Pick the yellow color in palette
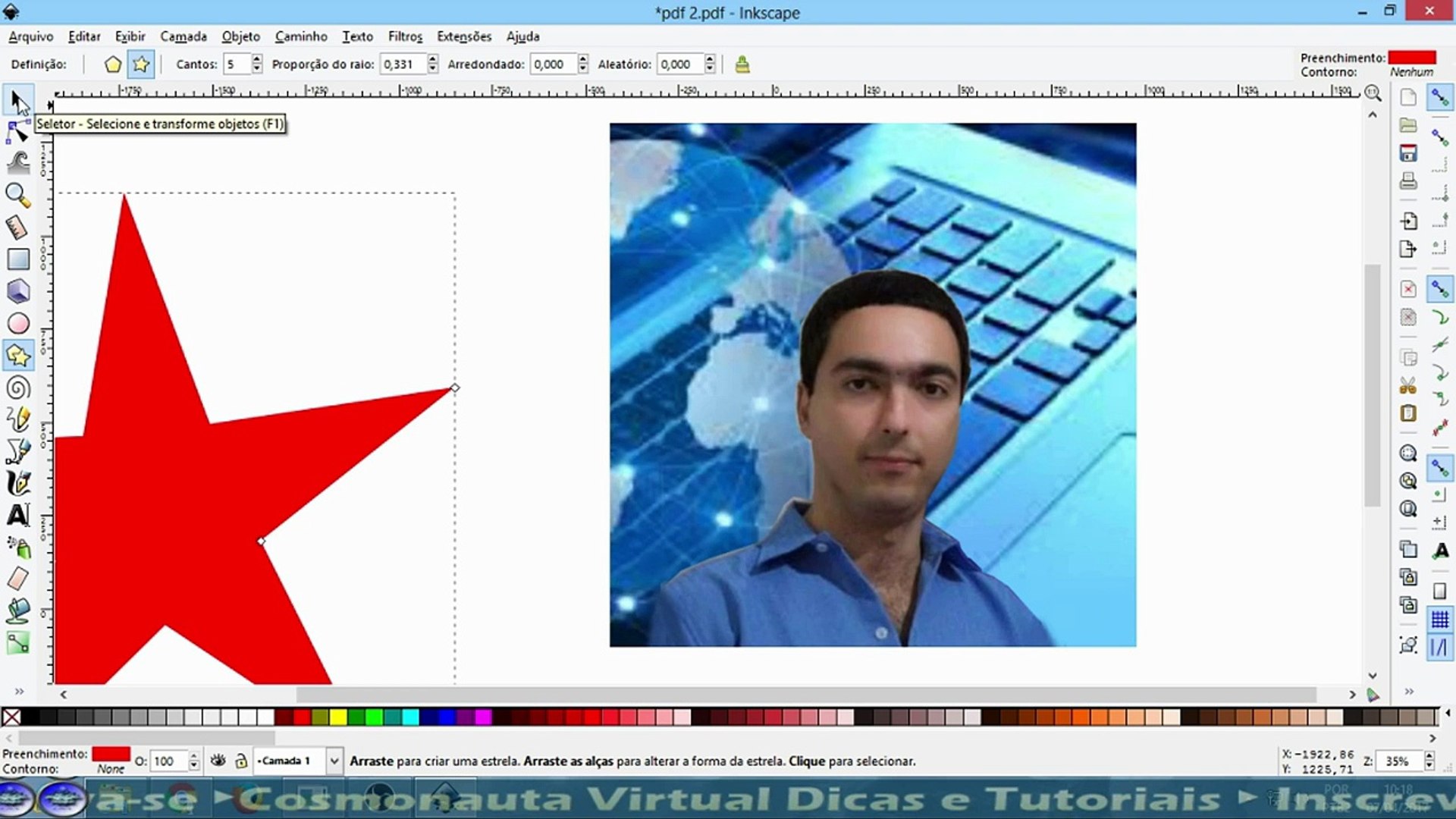 [x=338, y=717]
